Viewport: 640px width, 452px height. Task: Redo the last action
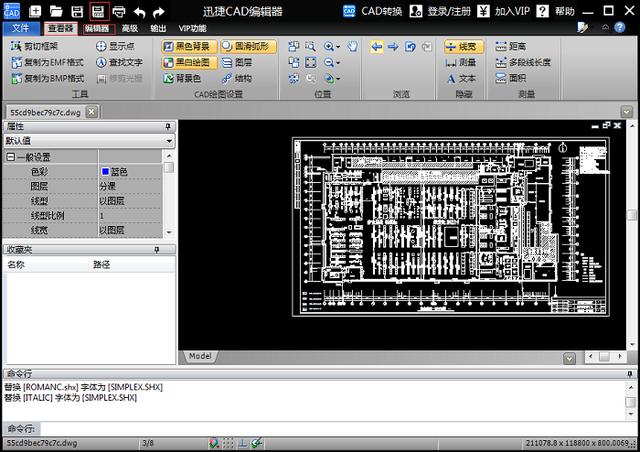pyautogui.click(x=159, y=12)
